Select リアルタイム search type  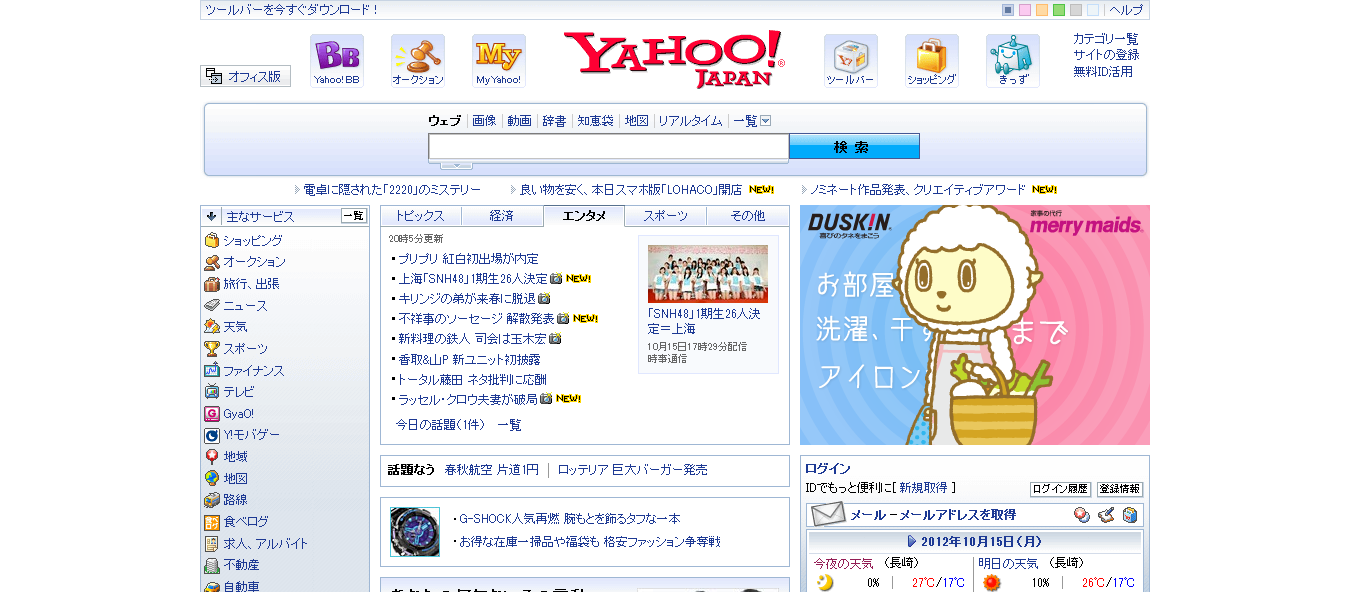click(x=690, y=121)
